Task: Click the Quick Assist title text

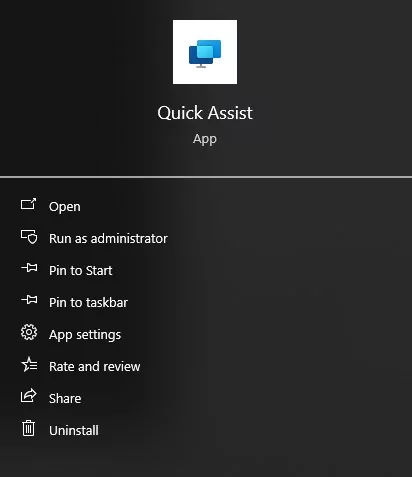Action: [205, 113]
